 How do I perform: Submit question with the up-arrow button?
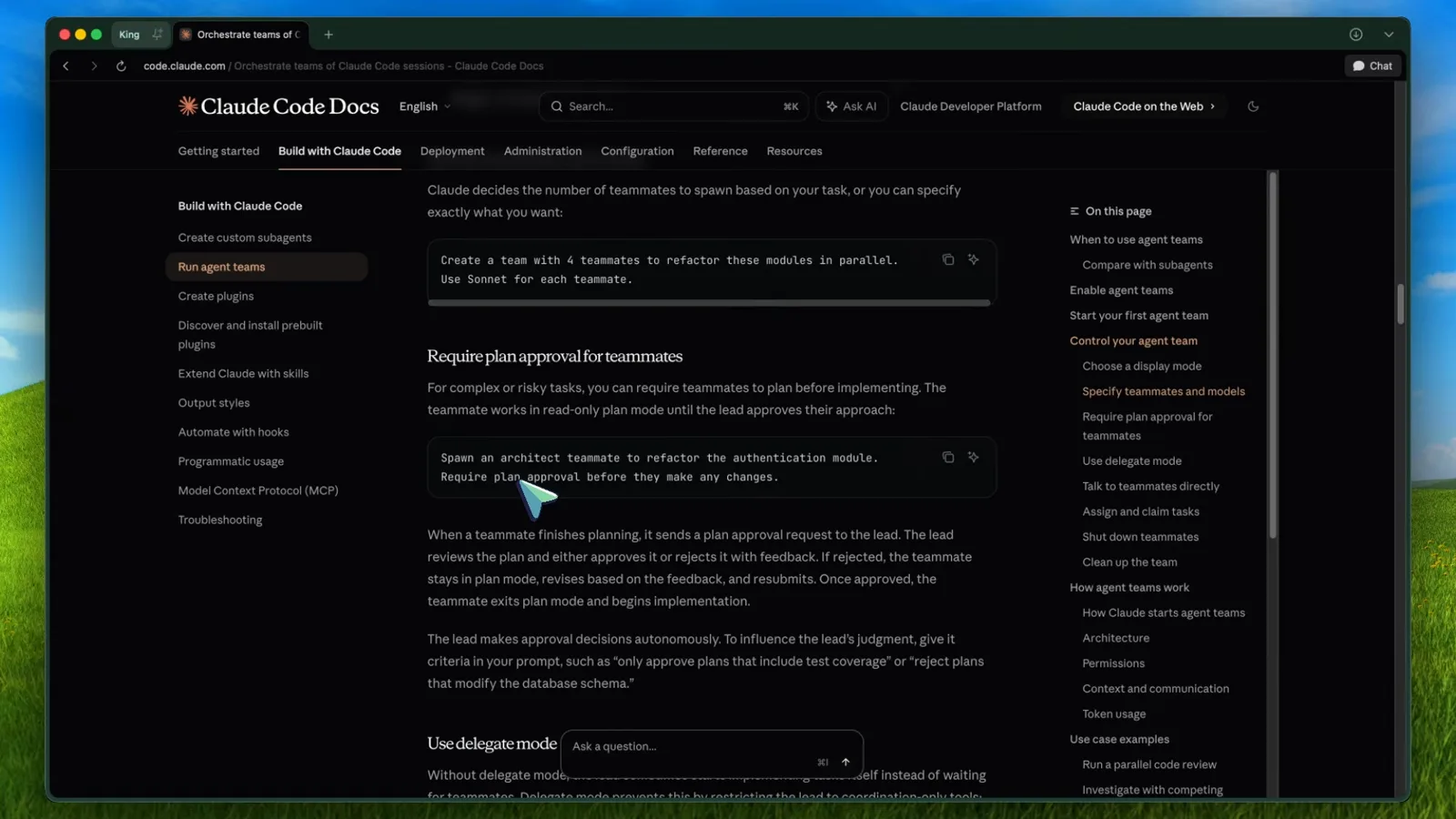tap(845, 763)
